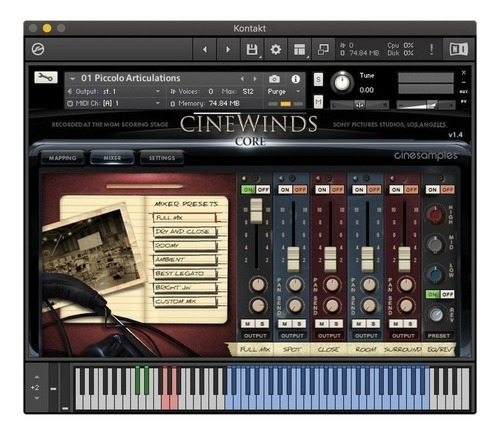Click the Rev reverb amount knob

tap(436, 315)
